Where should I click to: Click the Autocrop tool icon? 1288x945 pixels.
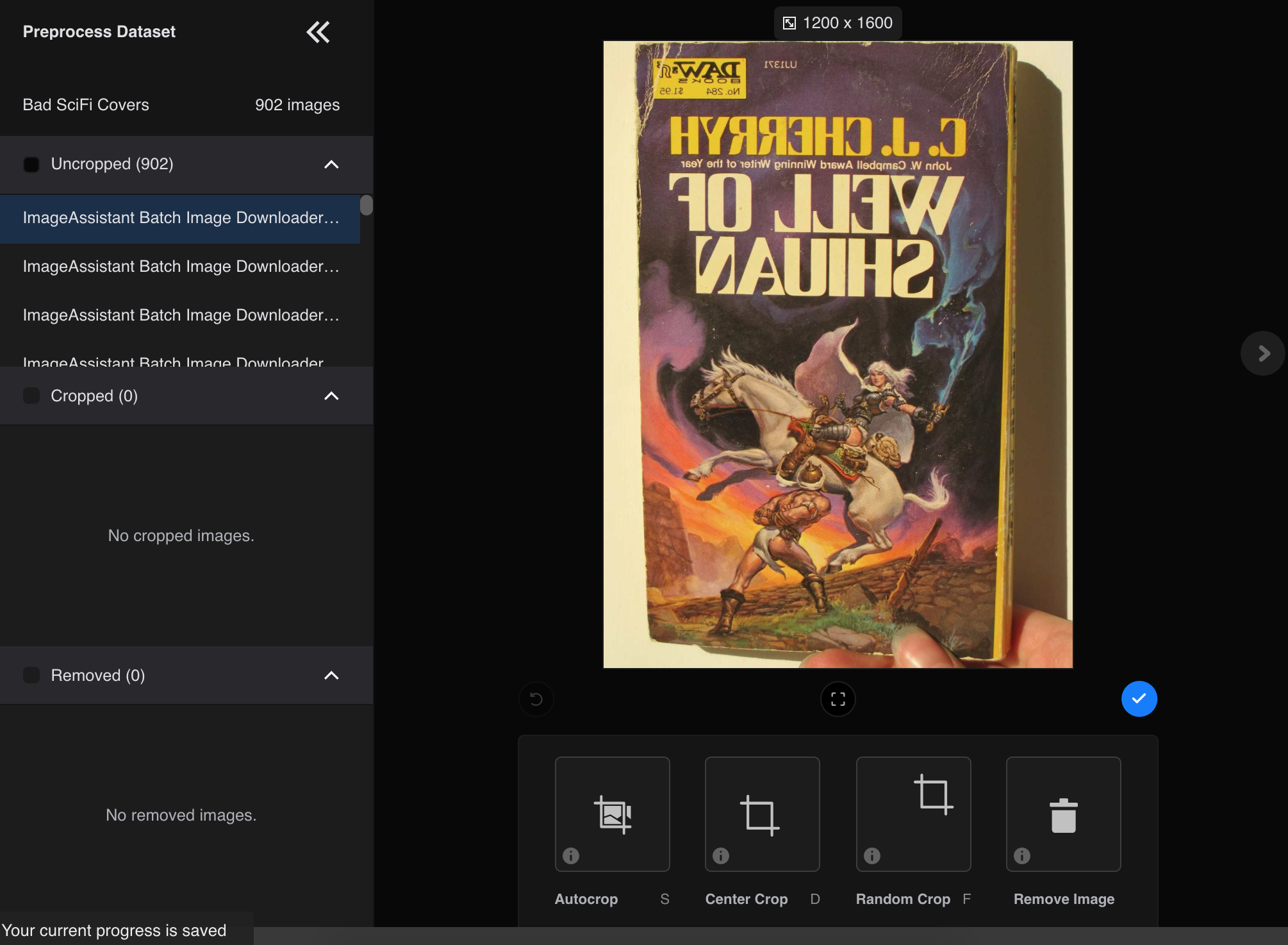[x=613, y=814]
